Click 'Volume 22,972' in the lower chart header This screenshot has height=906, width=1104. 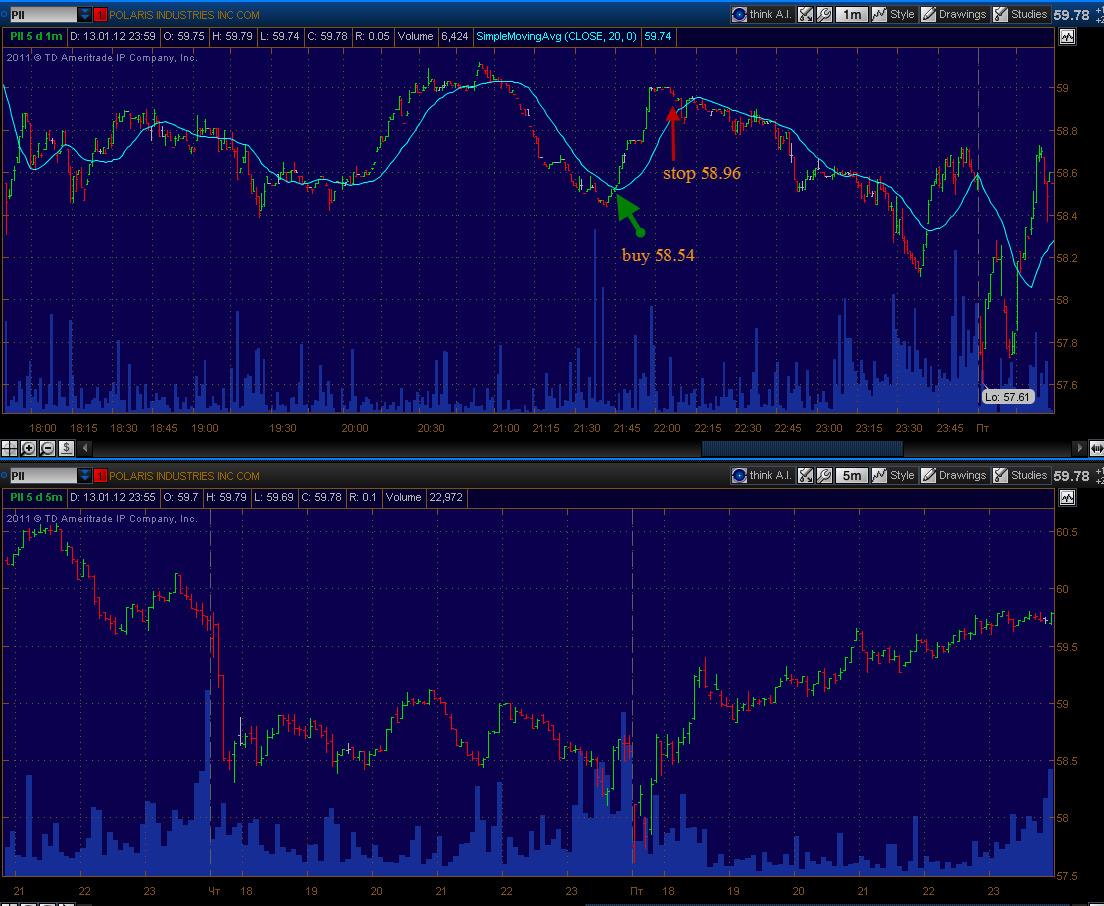[423, 497]
